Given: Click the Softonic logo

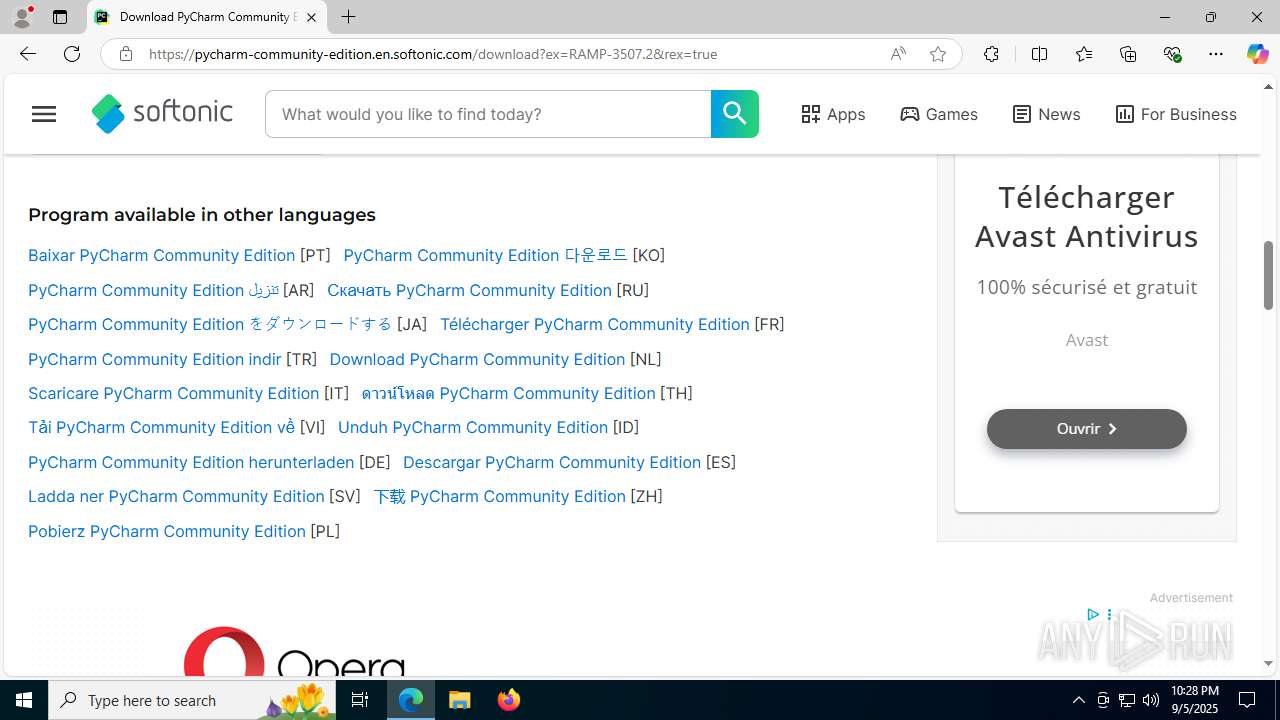Looking at the screenshot, I should point(162,113).
